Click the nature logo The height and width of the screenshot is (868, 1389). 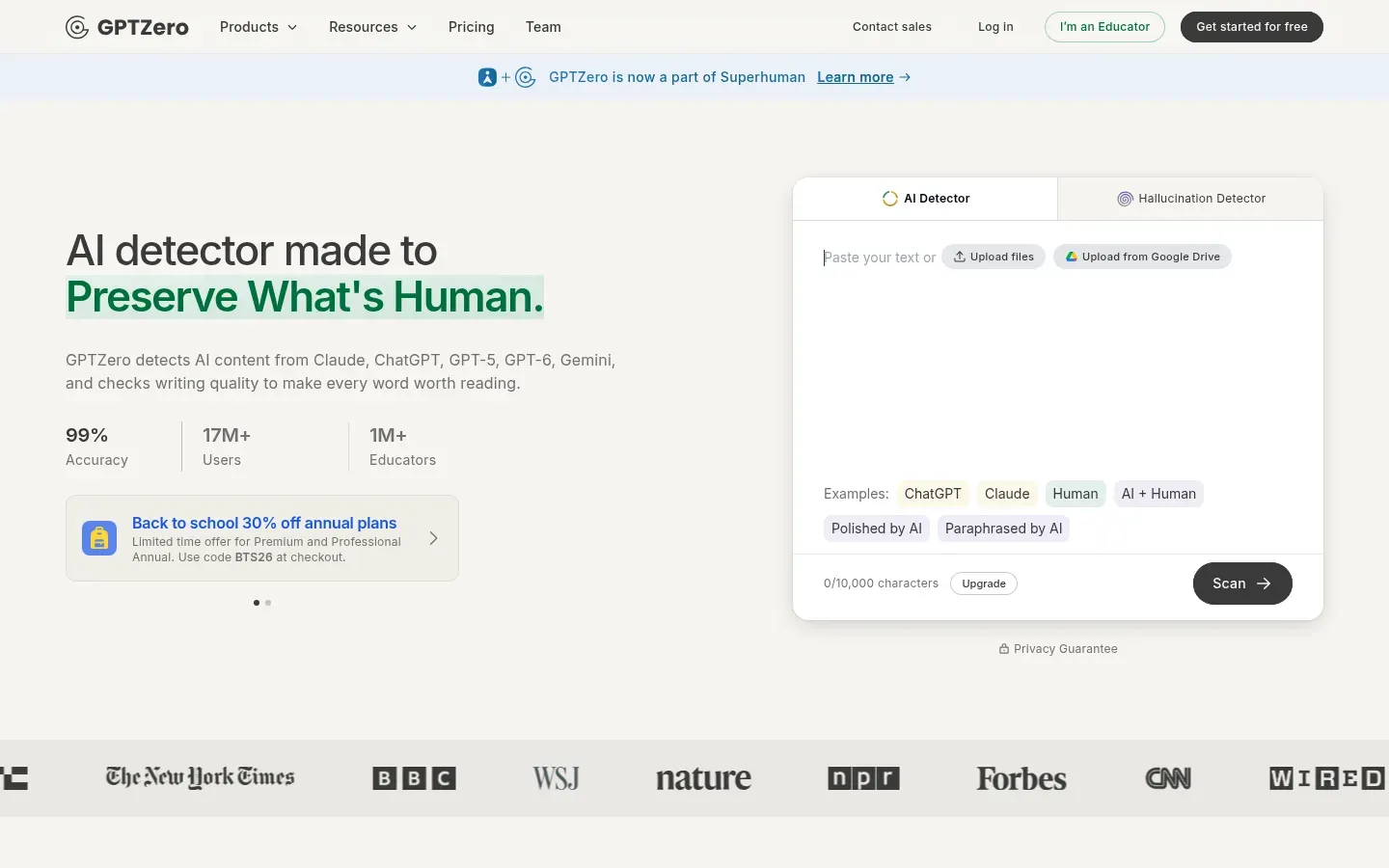(704, 778)
